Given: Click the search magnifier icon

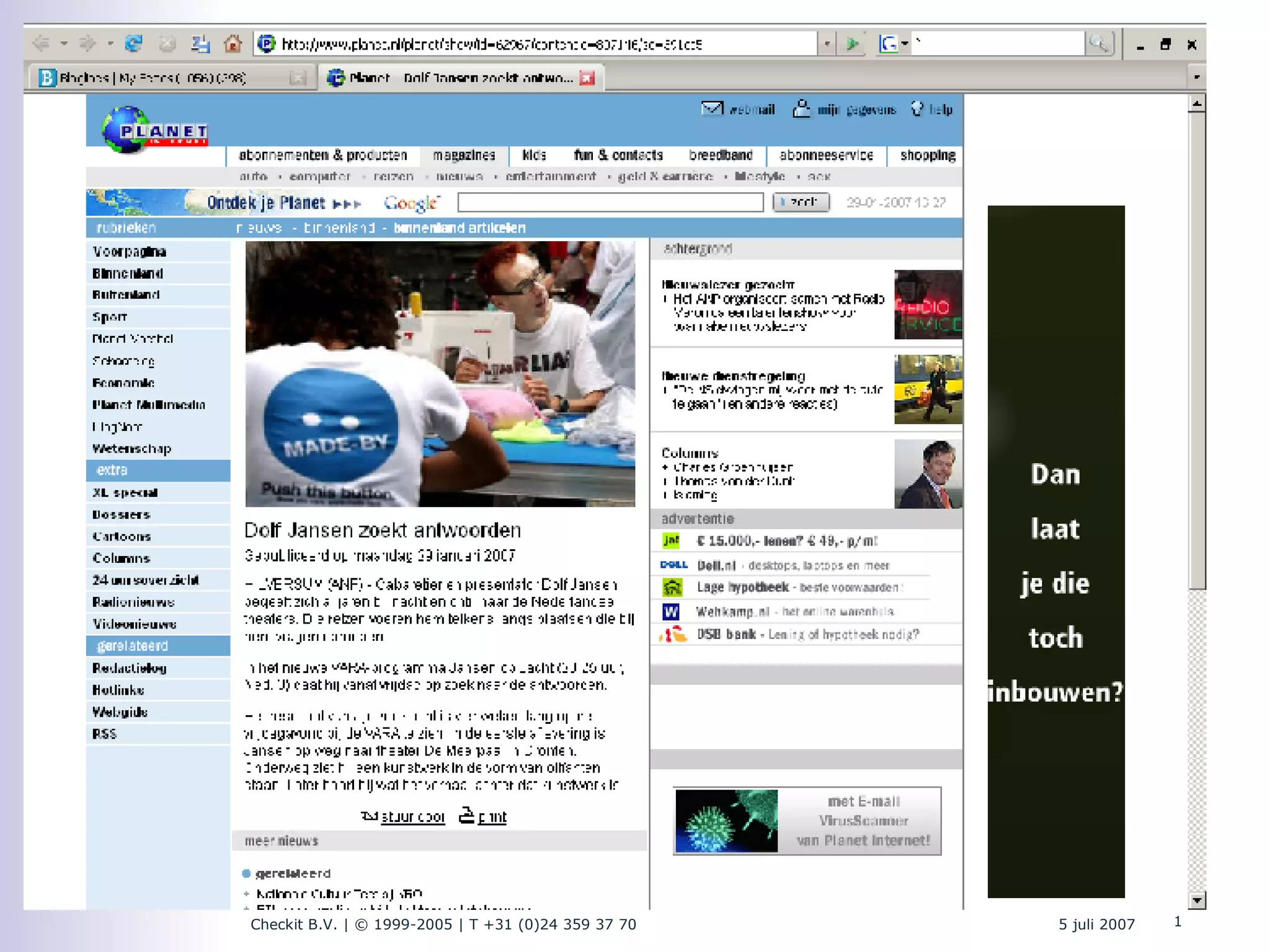Looking at the screenshot, I should click(x=1099, y=43).
